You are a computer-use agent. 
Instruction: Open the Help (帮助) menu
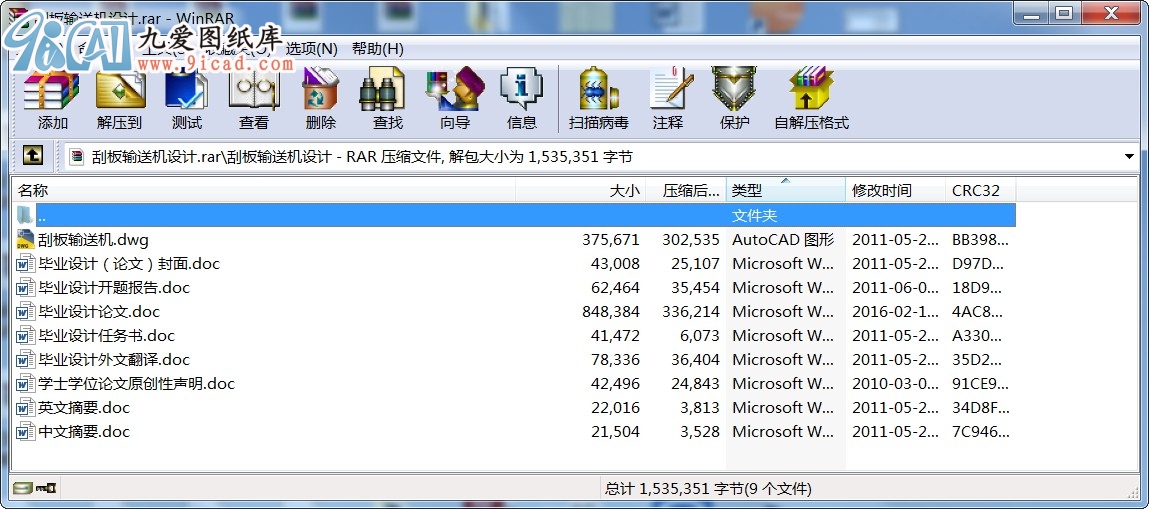(377, 49)
